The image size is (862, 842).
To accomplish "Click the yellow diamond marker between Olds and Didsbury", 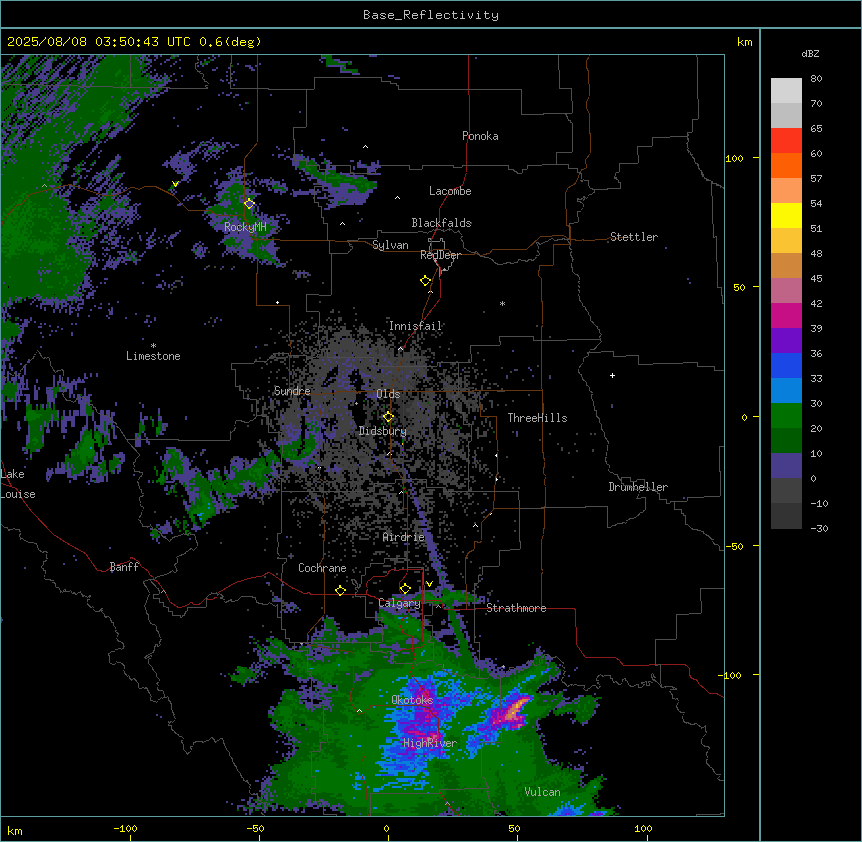I will pyautogui.click(x=388, y=417).
